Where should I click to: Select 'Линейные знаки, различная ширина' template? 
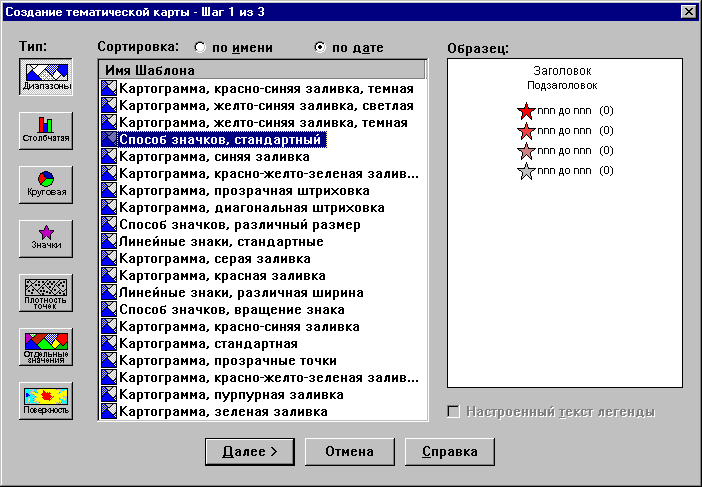click(240, 292)
